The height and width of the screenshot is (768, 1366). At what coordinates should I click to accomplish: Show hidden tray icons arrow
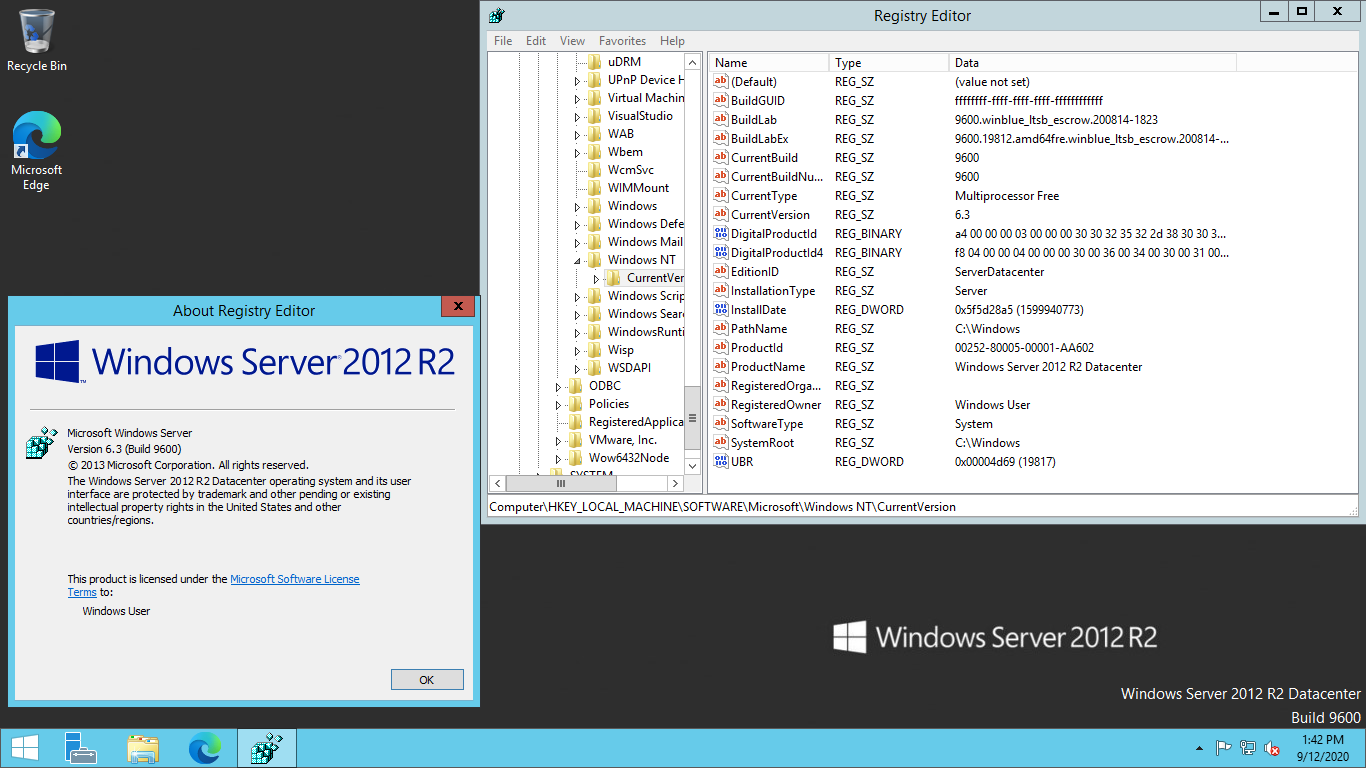click(x=1199, y=748)
